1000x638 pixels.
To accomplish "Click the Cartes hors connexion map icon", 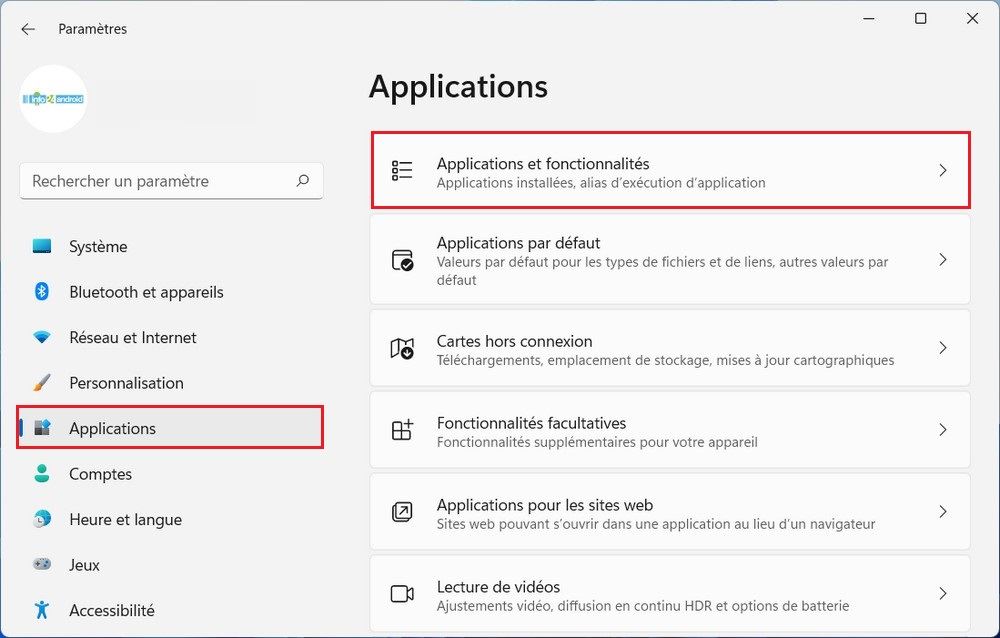I will coord(403,347).
